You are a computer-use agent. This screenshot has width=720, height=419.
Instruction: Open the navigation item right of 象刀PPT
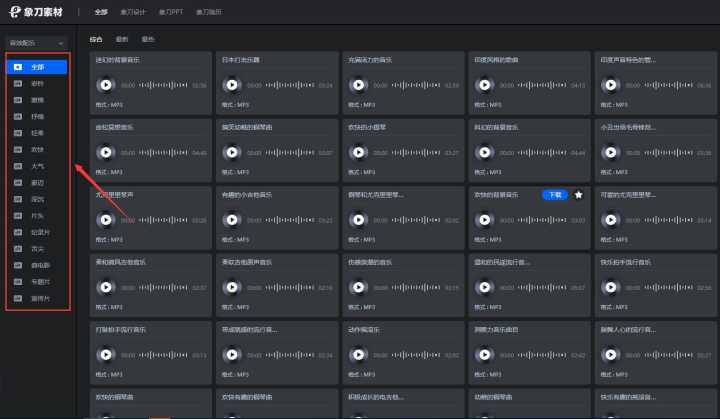point(209,12)
